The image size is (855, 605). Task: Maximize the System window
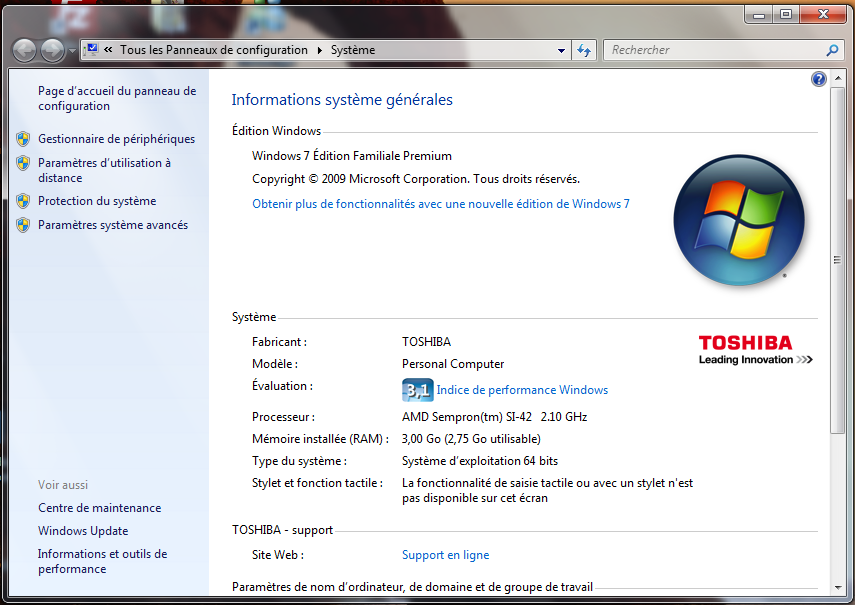pos(786,15)
